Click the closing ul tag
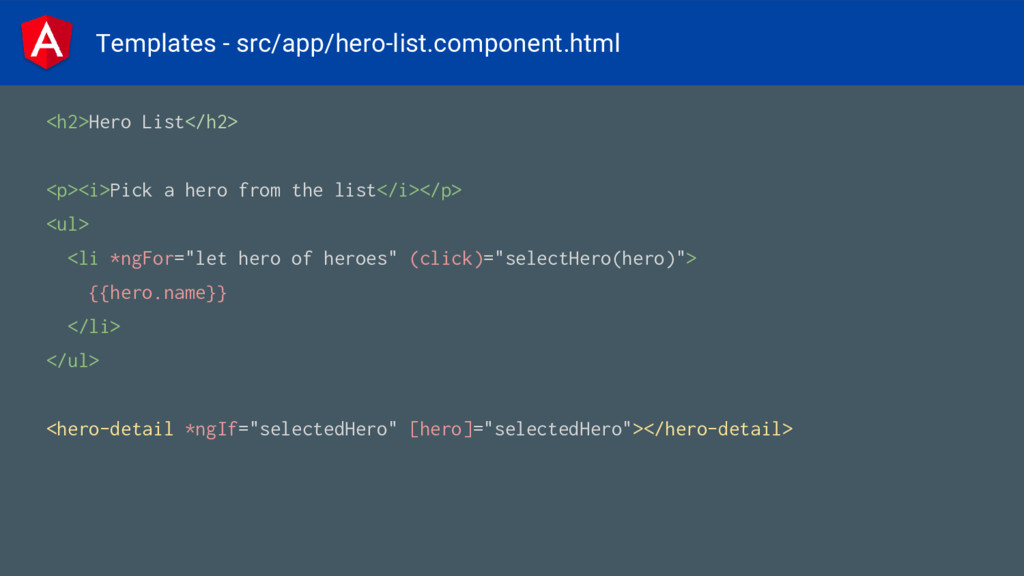Image resolution: width=1024 pixels, height=576 pixels. pyautogui.click(x=72, y=360)
